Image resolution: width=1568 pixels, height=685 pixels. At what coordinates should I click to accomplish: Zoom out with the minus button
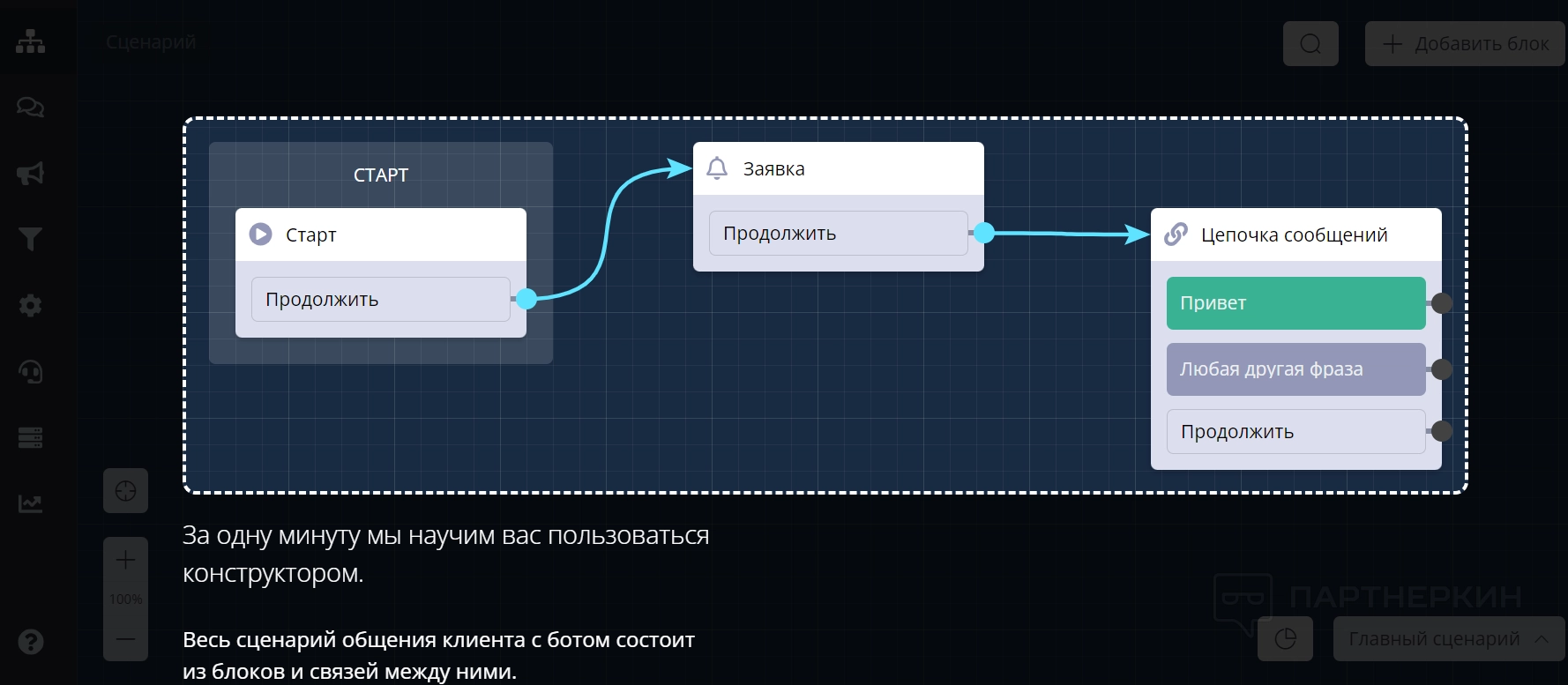[x=125, y=638]
